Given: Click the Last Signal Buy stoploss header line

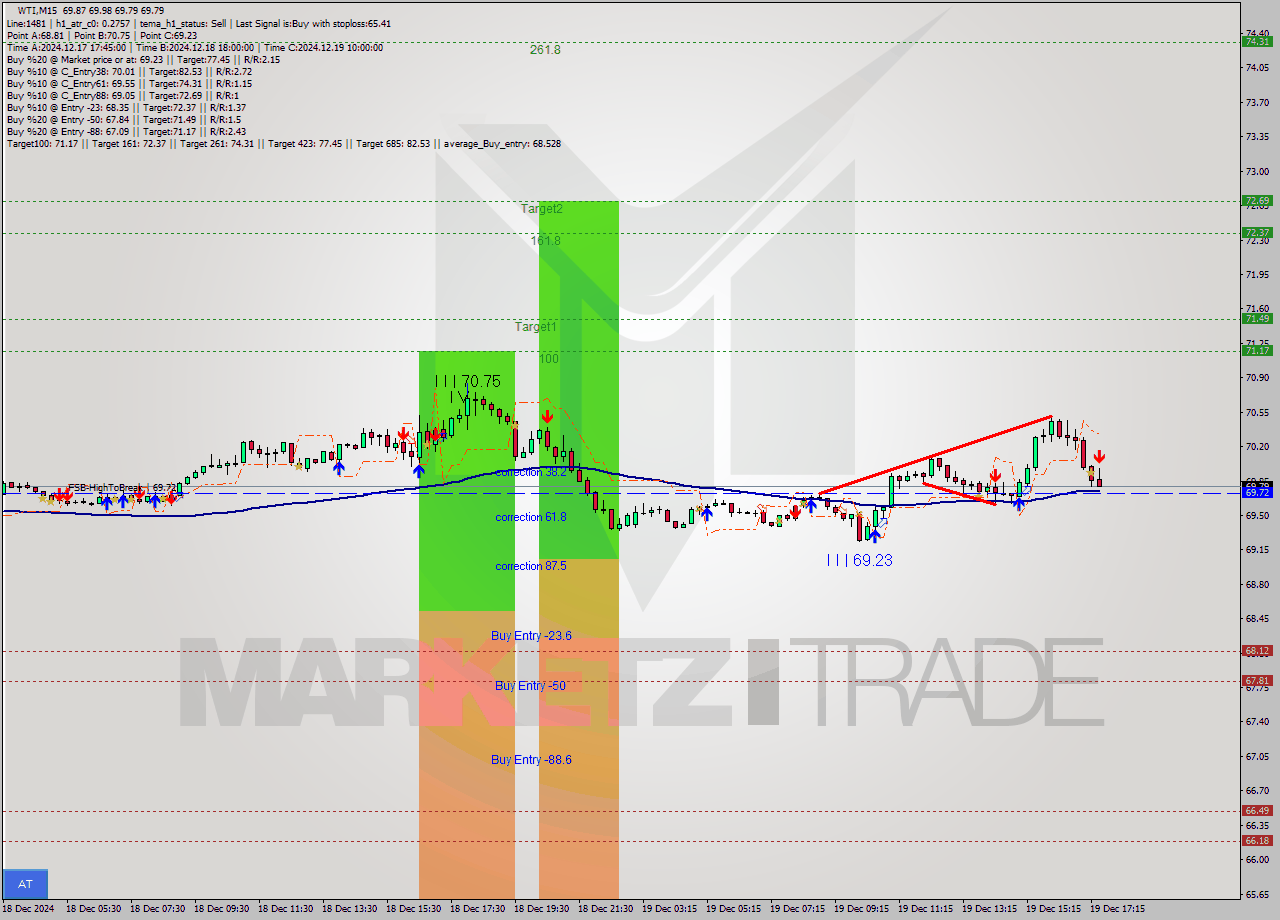Looking at the screenshot, I should [199, 23].
